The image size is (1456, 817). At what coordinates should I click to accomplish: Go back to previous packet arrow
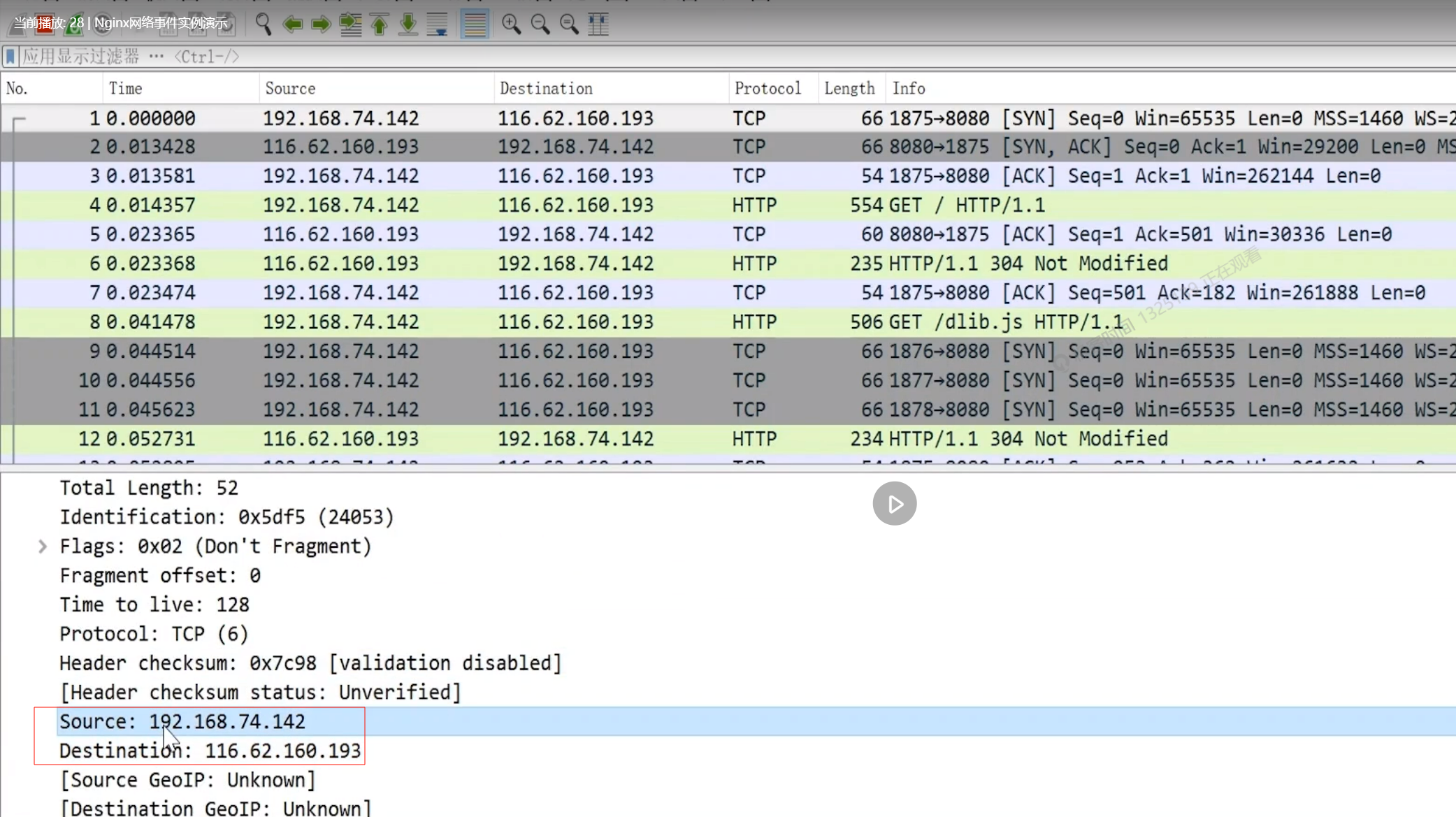pyautogui.click(x=292, y=24)
